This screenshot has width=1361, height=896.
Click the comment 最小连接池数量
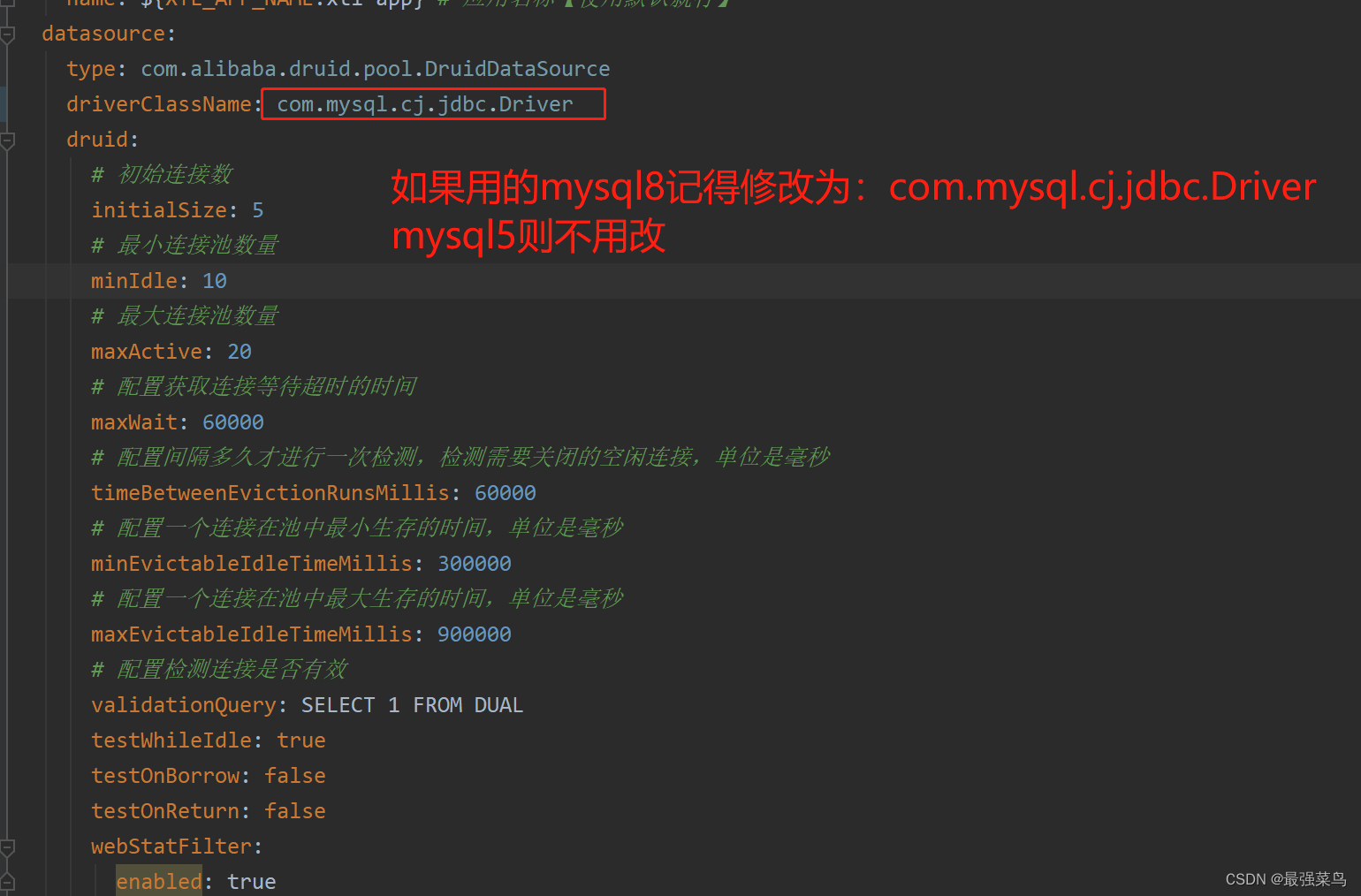click(x=185, y=245)
